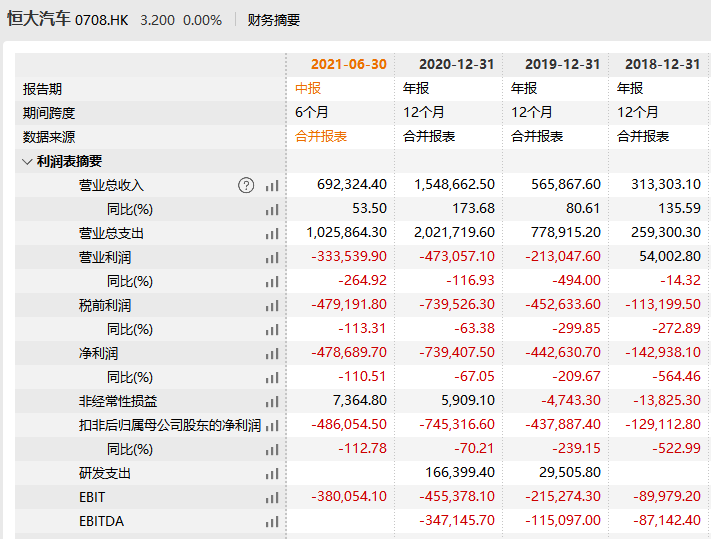This screenshot has width=711, height=539.
Task: Show chart for 扣非后净利润 同比(%) row
Action: 272,450
